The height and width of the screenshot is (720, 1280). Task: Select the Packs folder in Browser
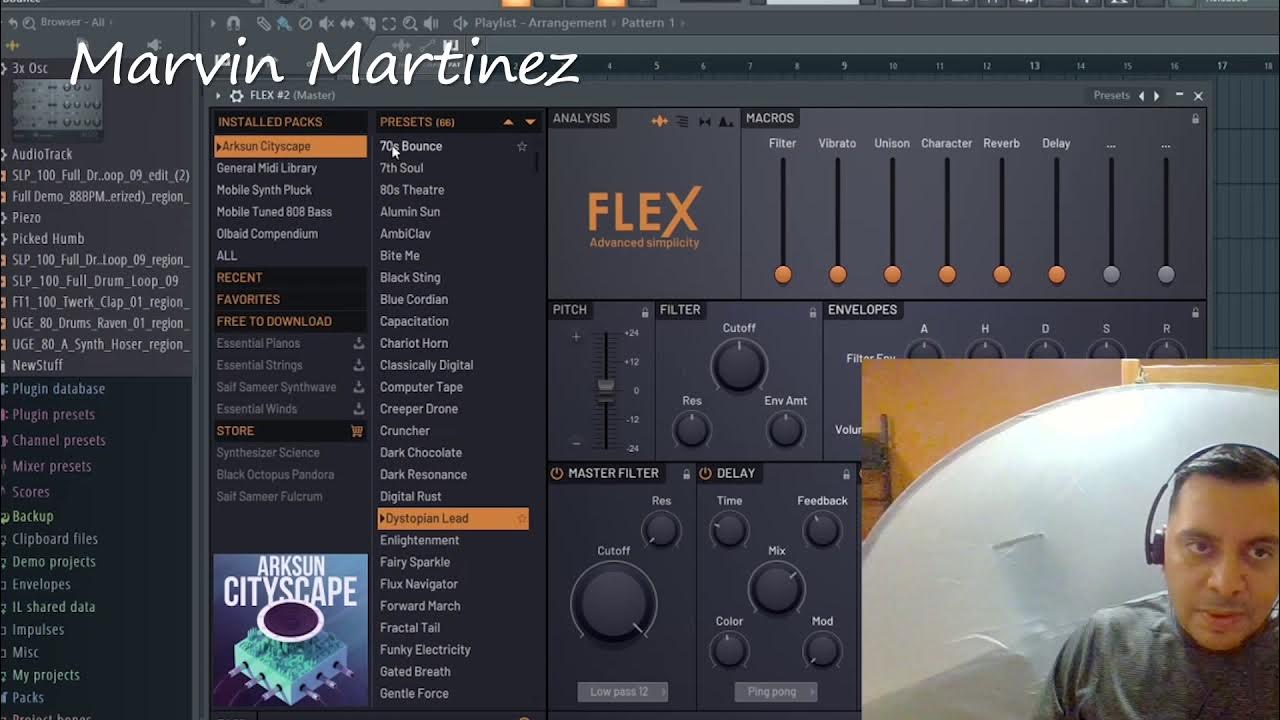click(x=28, y=698)
